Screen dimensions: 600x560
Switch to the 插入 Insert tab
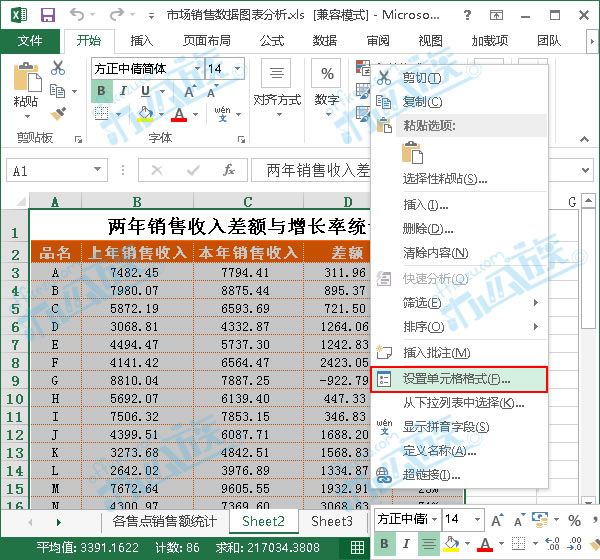142,41
